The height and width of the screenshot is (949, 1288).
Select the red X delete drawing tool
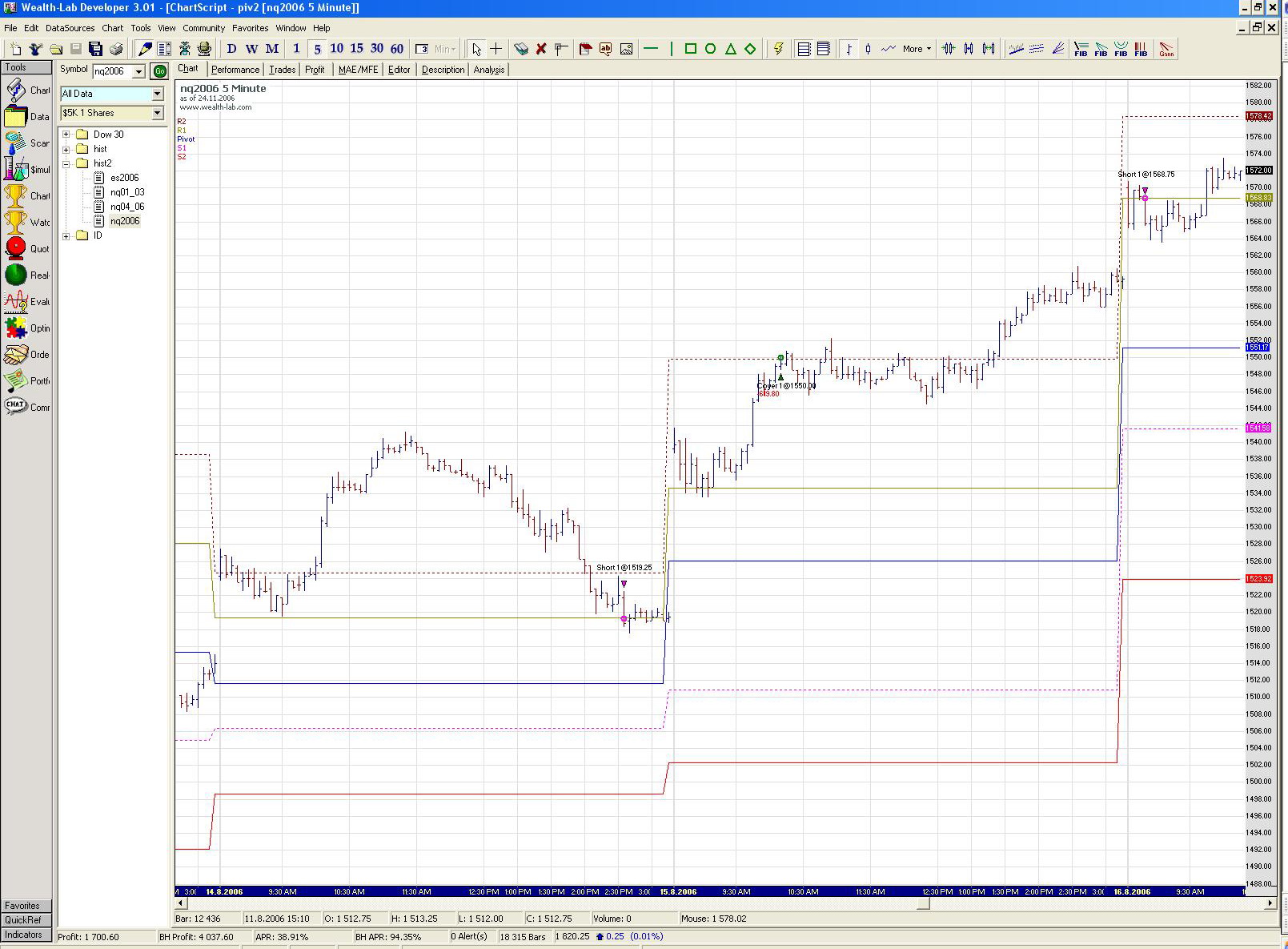click(541, 49)
